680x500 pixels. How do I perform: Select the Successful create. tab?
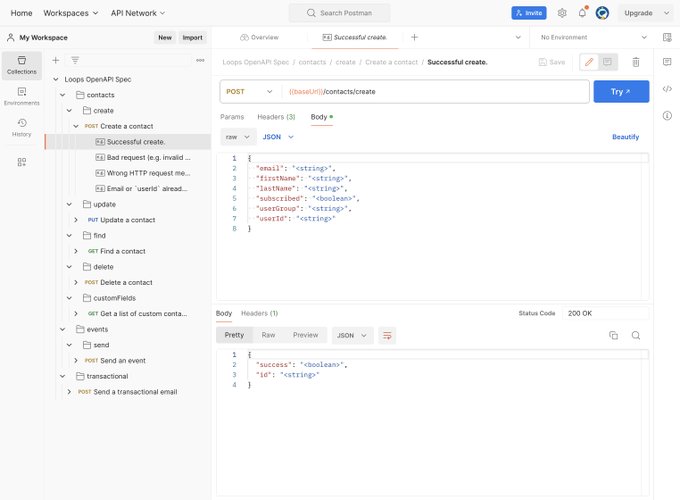click(355, 37)
